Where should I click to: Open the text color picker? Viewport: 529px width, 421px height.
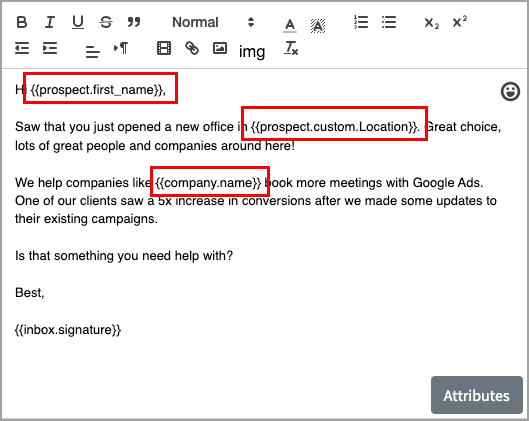pos(290,25)
